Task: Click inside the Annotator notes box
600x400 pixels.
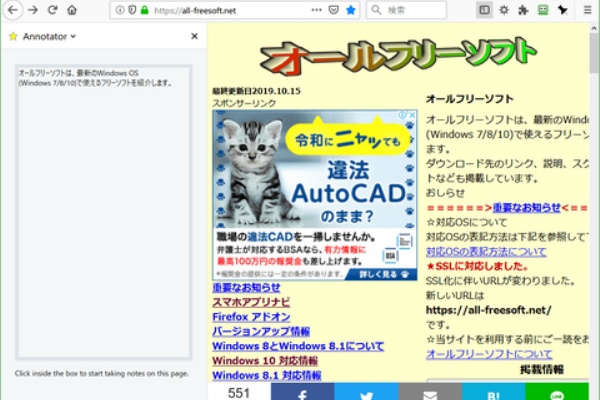Action: point(103,212)
